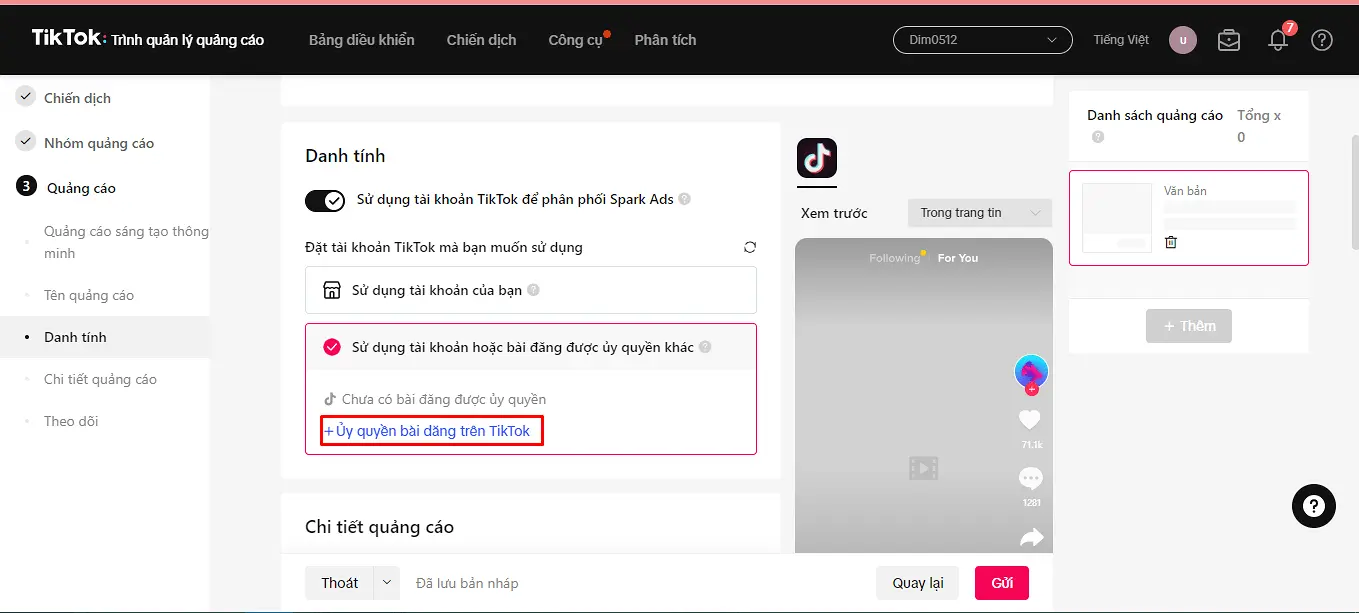Image resolution: width=1359 pixels, height=613 pixels.
Task: Select step 3 'Quảng cáo' in sidebar
Action: coord(81,188)
